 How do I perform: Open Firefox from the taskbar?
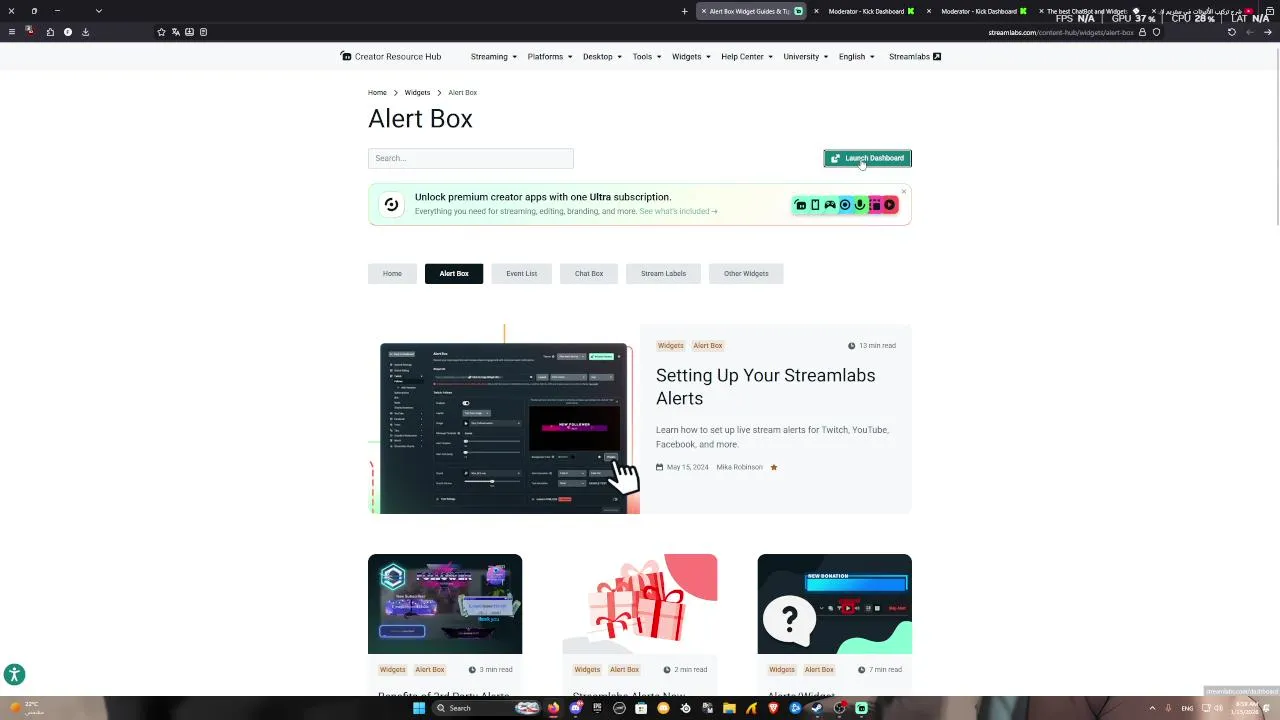pos(553,708)
